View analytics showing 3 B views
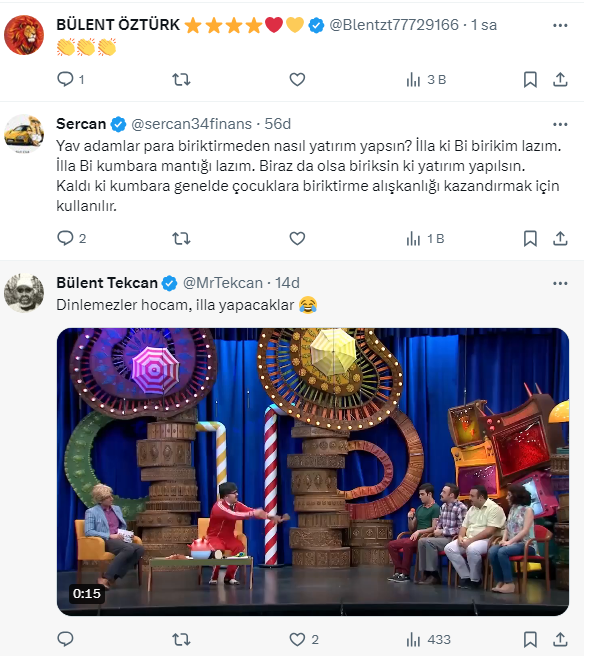This screenshot has width=609, height=656. 426,79
